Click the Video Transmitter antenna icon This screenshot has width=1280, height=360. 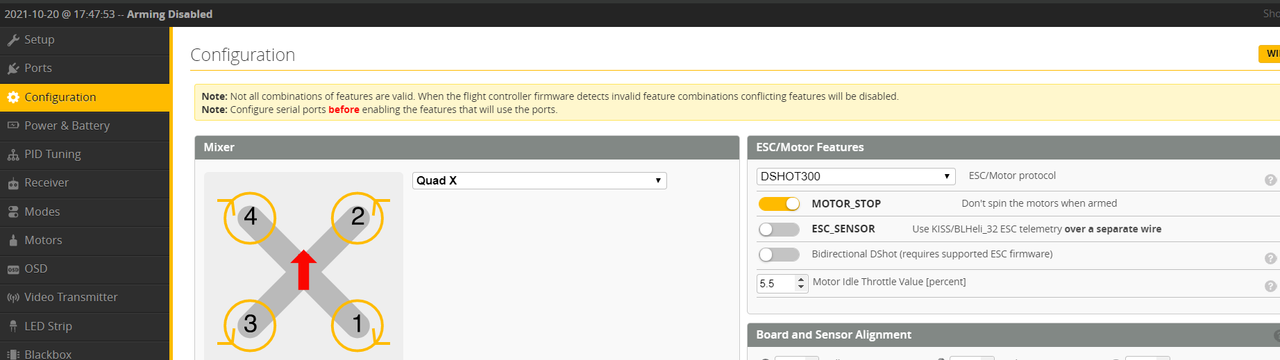coord(13,297)
